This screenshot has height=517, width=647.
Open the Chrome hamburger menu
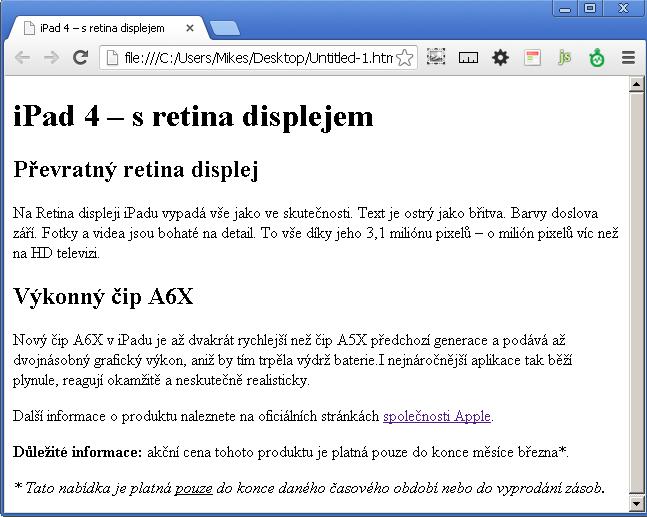[628, 58]
